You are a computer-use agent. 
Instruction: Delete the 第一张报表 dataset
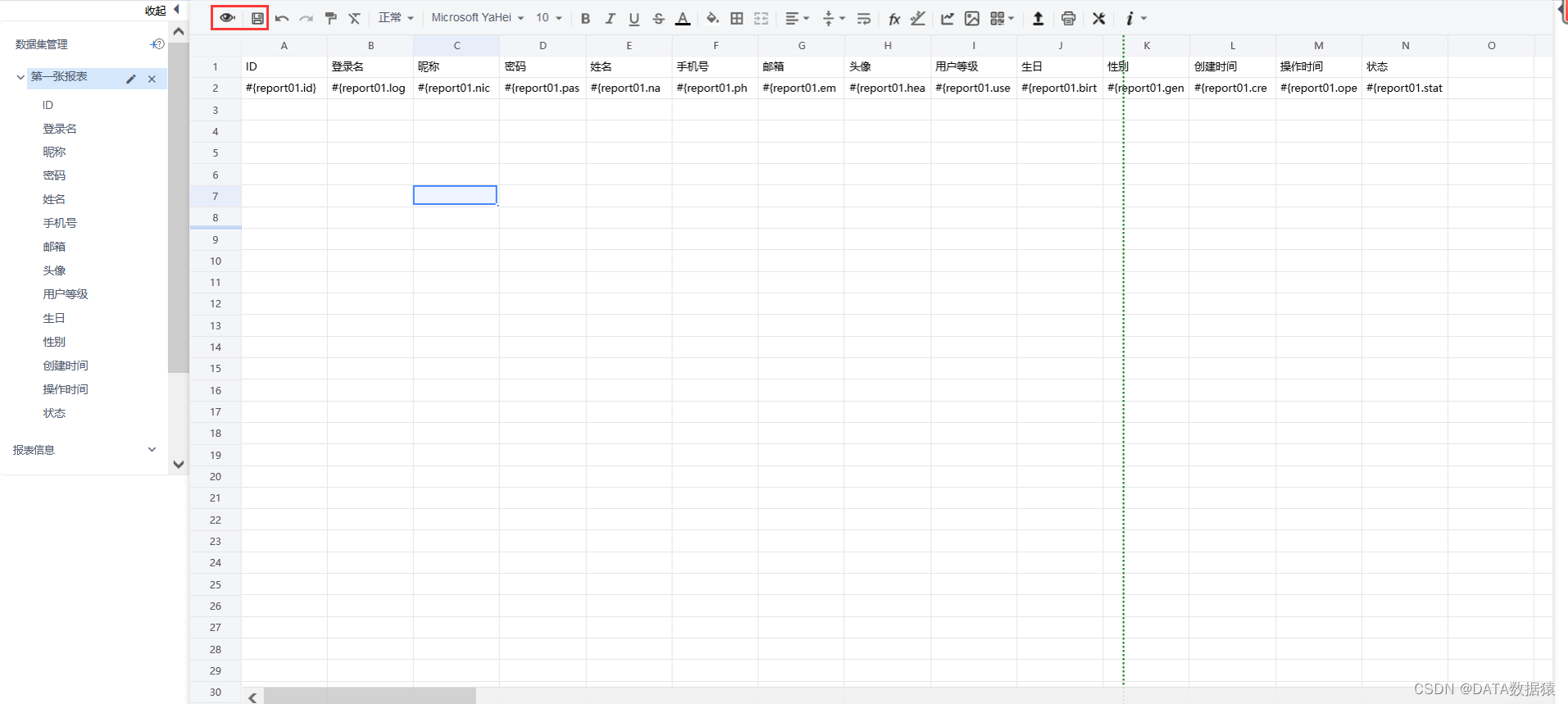coord(152,79)
